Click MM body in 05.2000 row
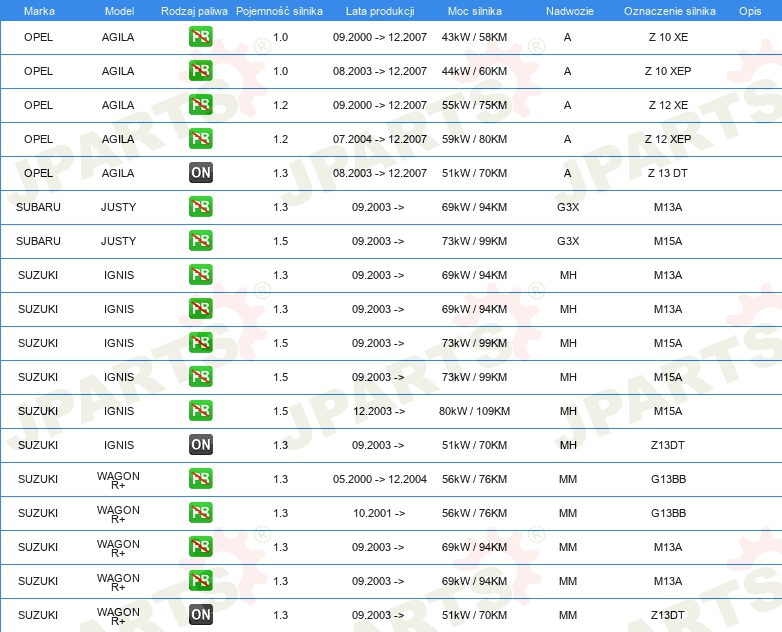Screen dimensions: 782x632 (568, 479)
